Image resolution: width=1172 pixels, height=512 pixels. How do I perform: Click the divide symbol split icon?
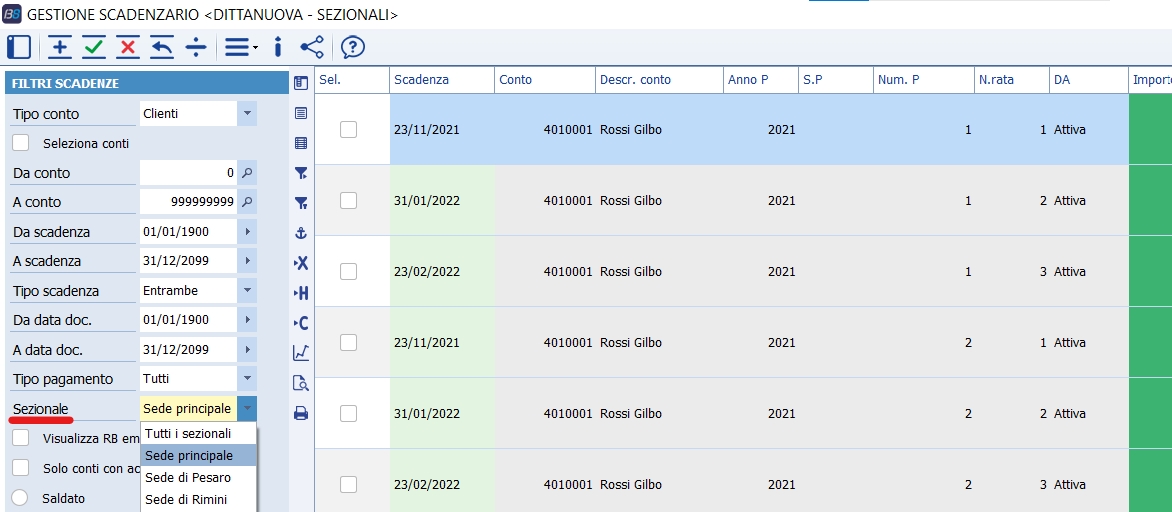[196, 47]
